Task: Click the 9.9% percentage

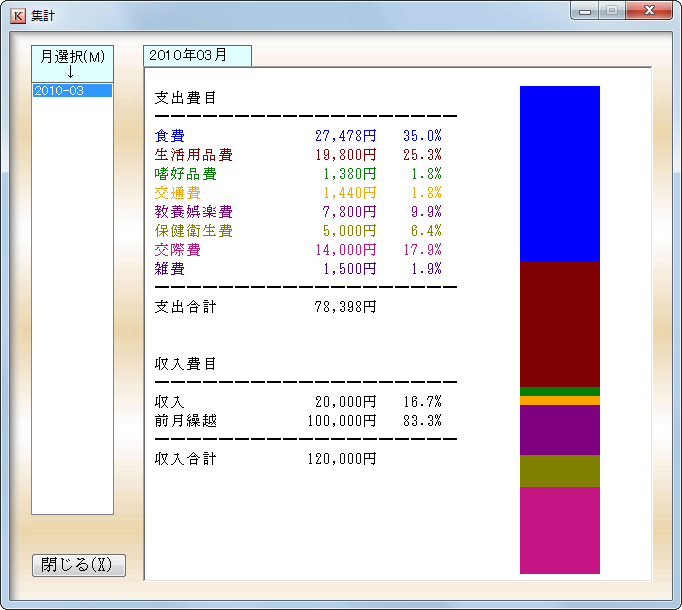Action: click(x=426, y=212)
